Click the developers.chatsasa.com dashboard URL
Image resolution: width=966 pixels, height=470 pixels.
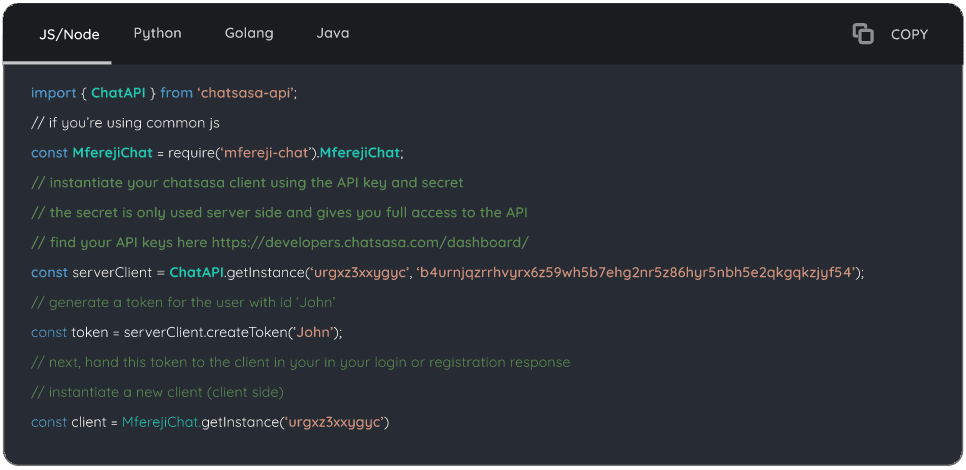point(369,242)
